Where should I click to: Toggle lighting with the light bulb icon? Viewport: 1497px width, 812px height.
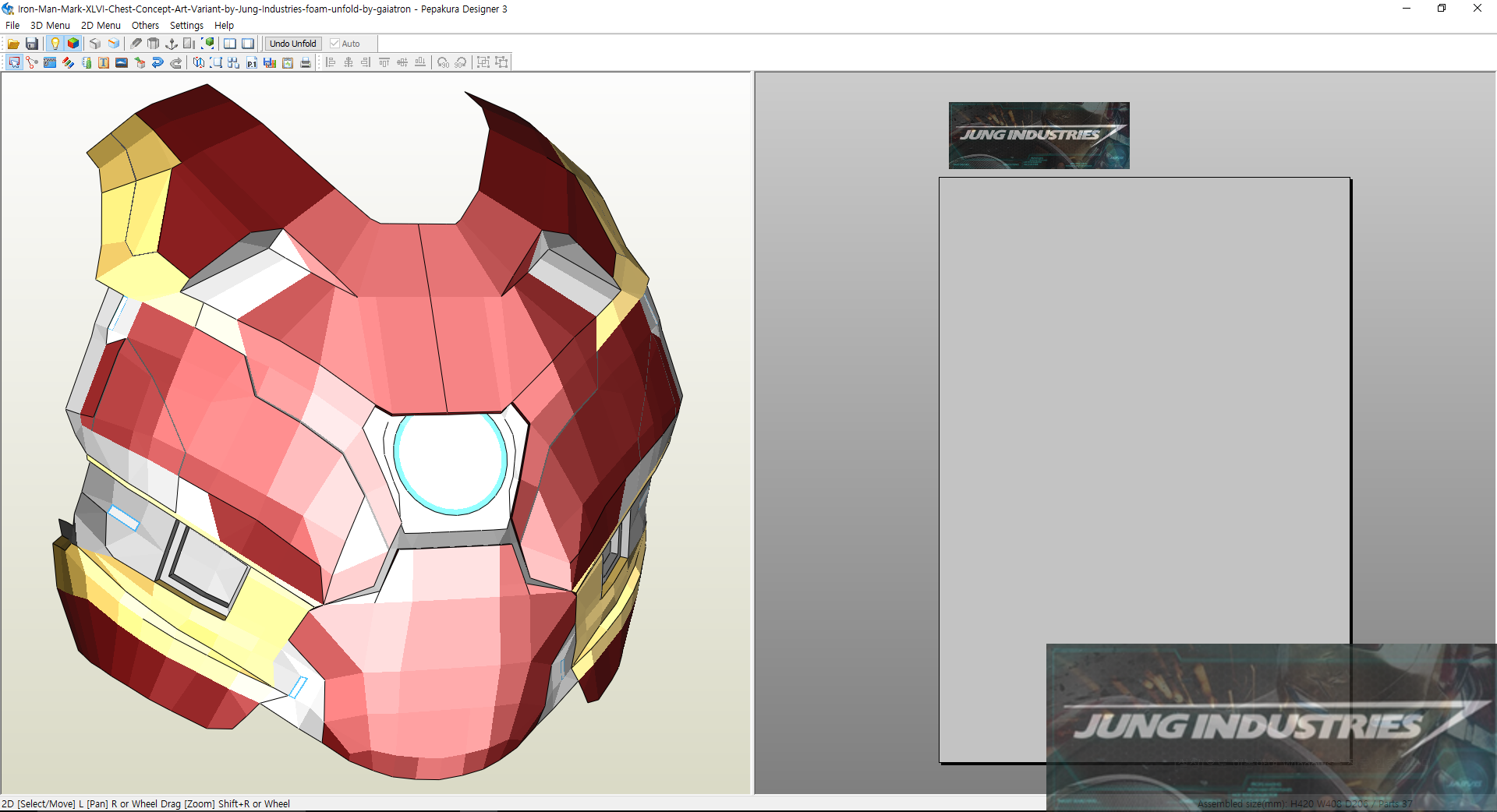pos(55,44)
